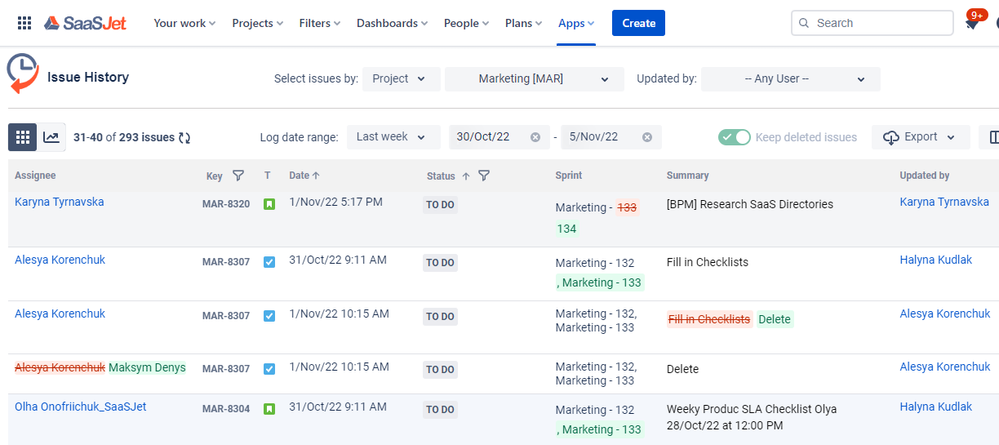Image resolution: width=999 pixels, height=445 pixels.
Task: Open the notifications bell with 9+ badge
Action: point(972,22)
